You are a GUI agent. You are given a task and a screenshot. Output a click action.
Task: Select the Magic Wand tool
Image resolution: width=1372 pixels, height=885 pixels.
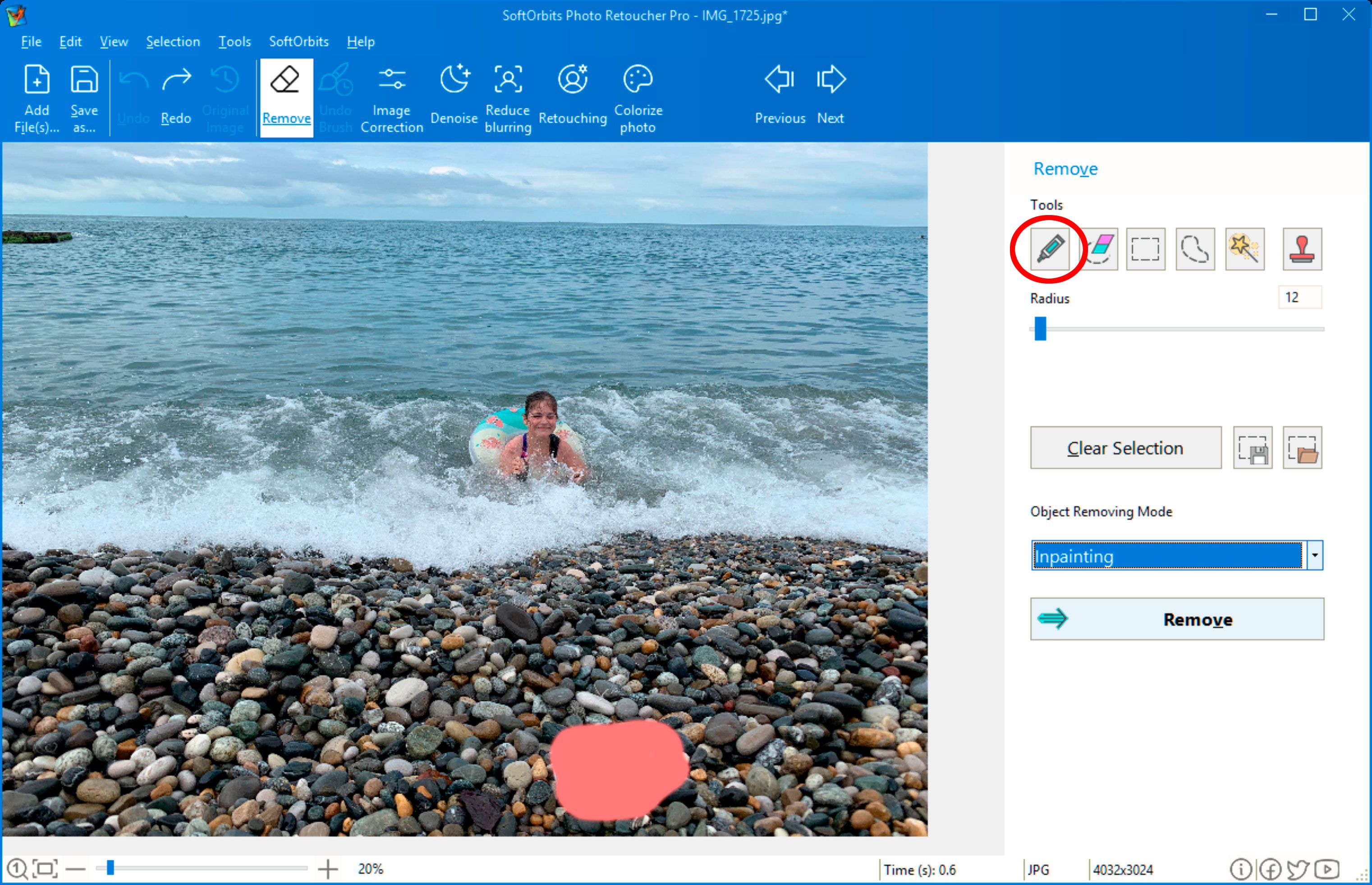1247,249
